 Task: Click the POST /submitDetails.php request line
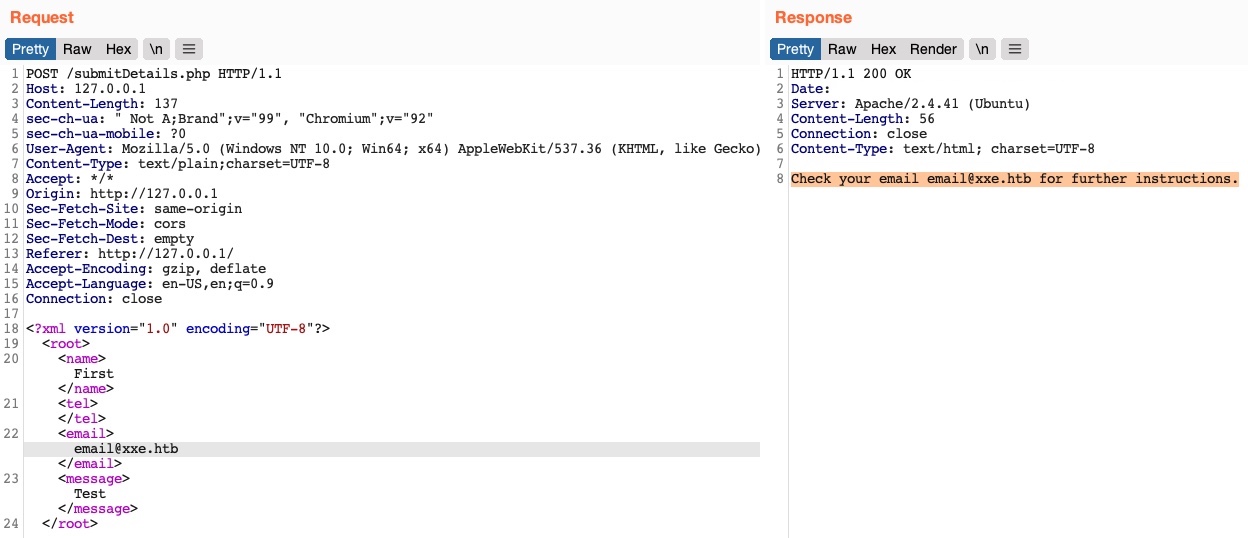pyautogui.click(x=154, y=74)
